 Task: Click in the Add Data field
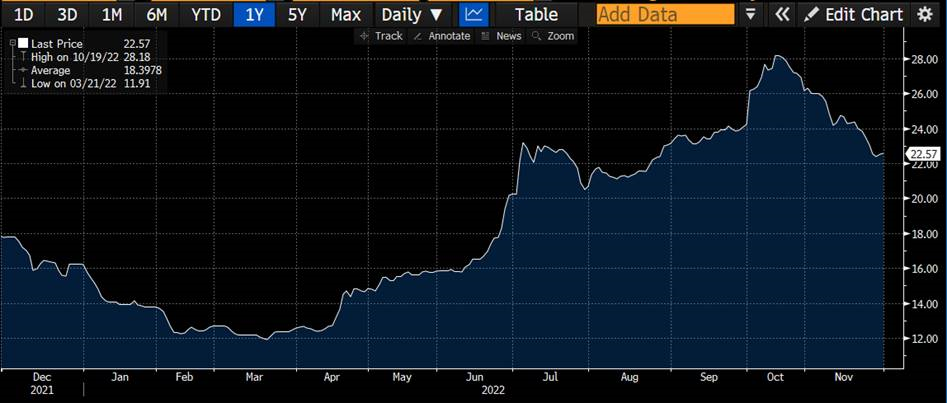click(x=665, y=14)
